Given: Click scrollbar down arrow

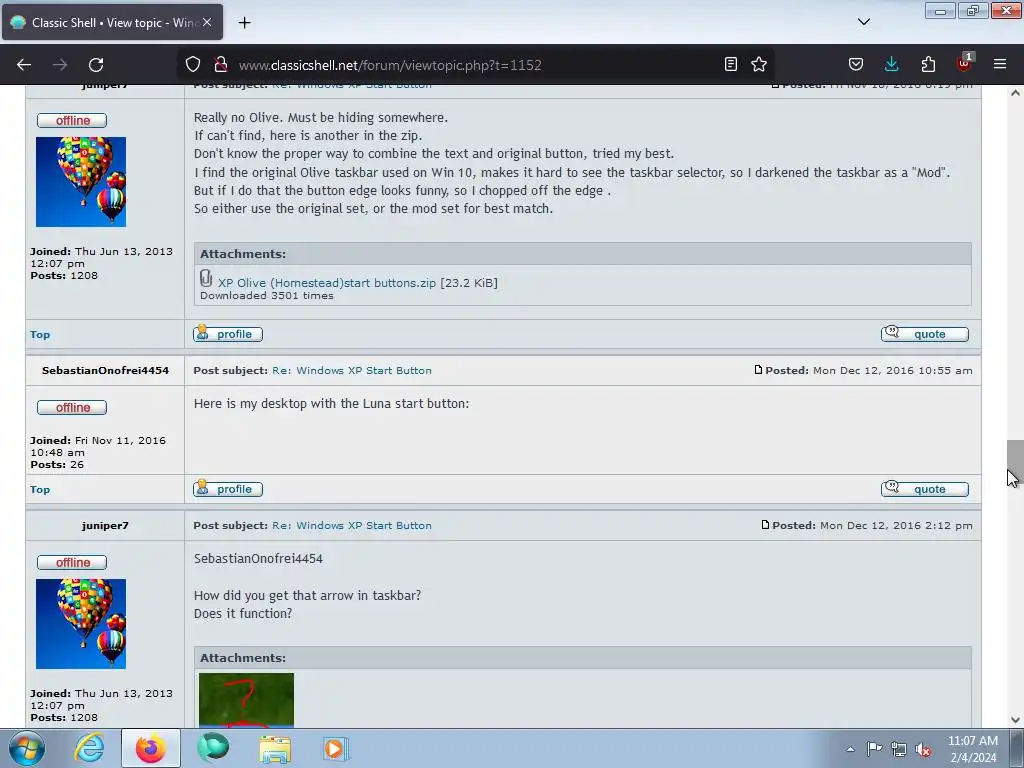Looking at the screenshot, I should coord(1015,720).
